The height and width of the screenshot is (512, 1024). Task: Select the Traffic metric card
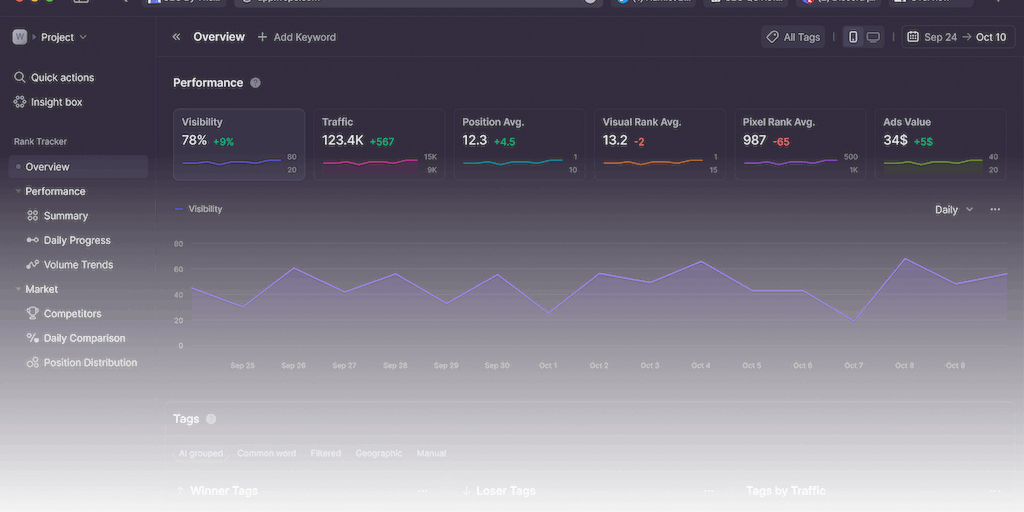[379, 144]
